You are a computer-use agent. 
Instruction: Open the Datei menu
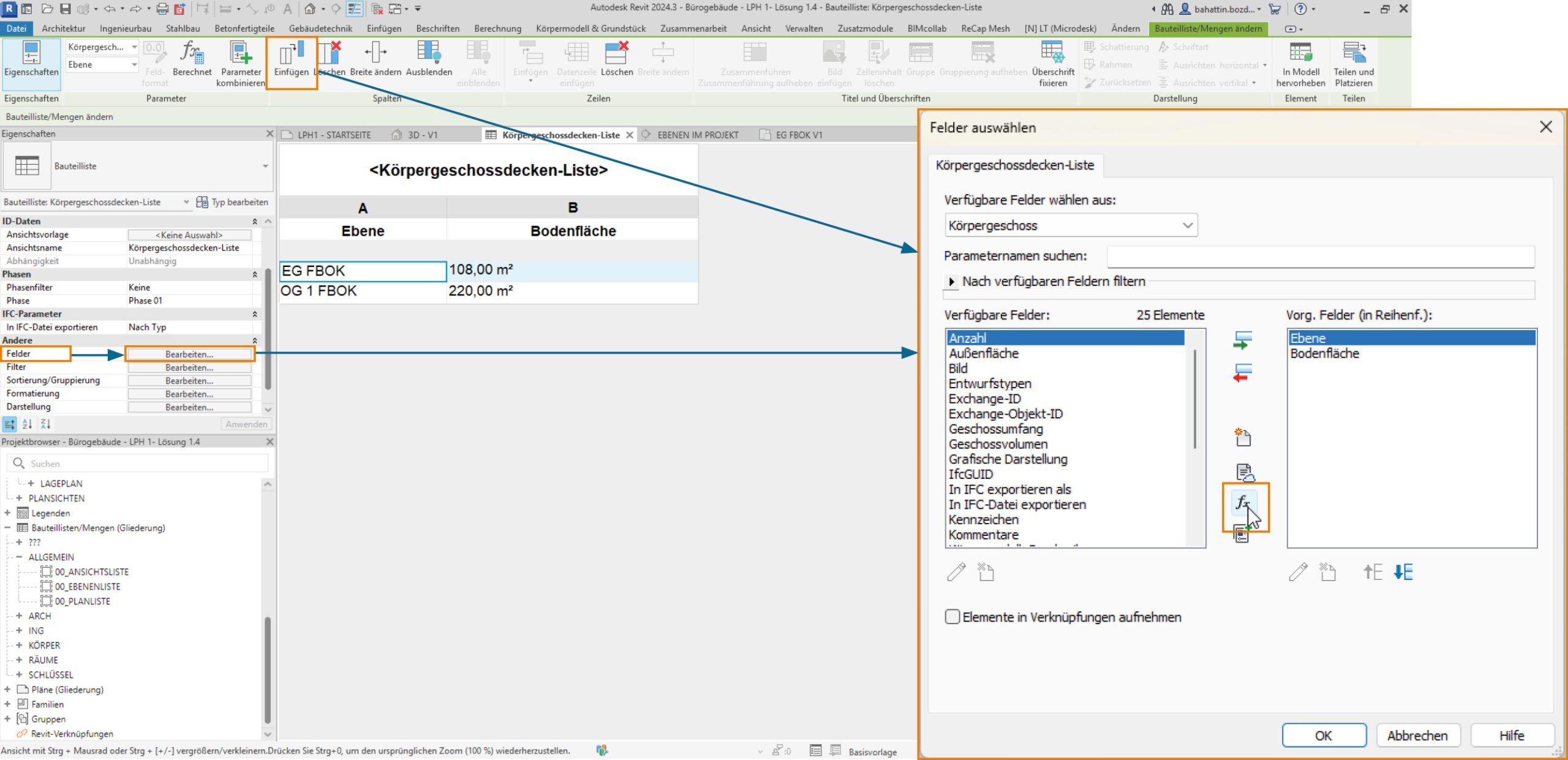[17, 28]
